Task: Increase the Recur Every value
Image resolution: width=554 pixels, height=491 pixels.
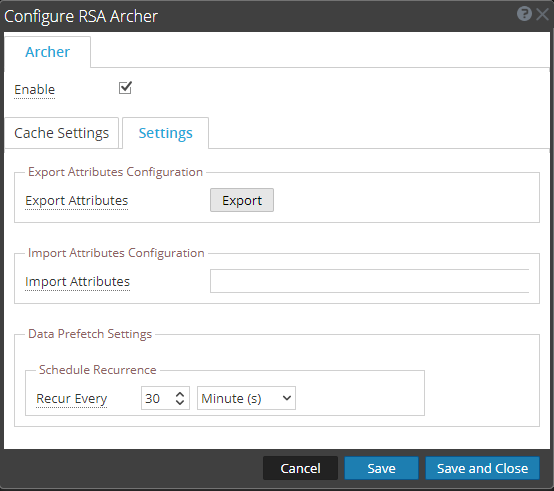Action: click(x=180, y=394)
